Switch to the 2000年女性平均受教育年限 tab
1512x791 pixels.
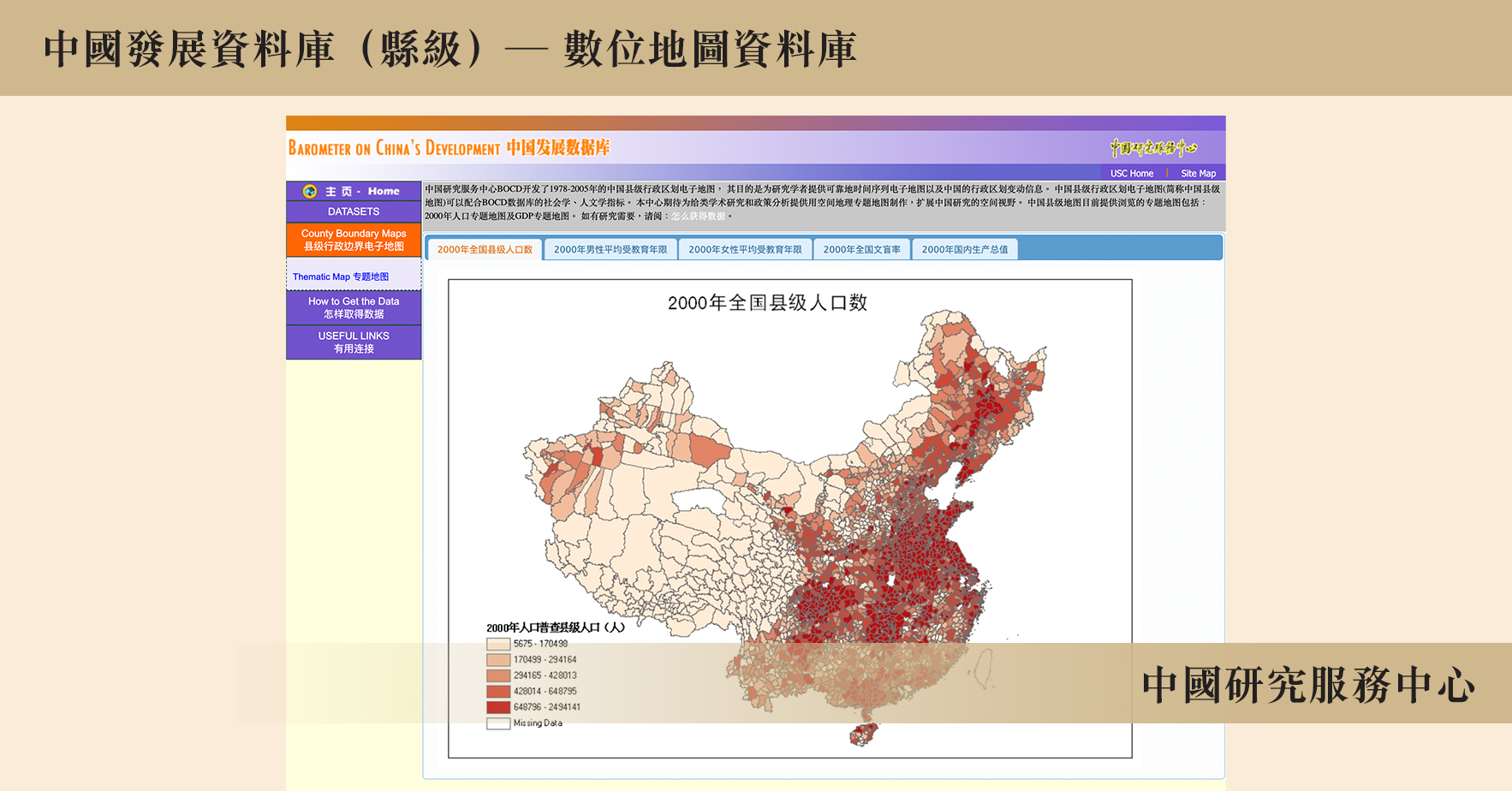pos(745,249)
